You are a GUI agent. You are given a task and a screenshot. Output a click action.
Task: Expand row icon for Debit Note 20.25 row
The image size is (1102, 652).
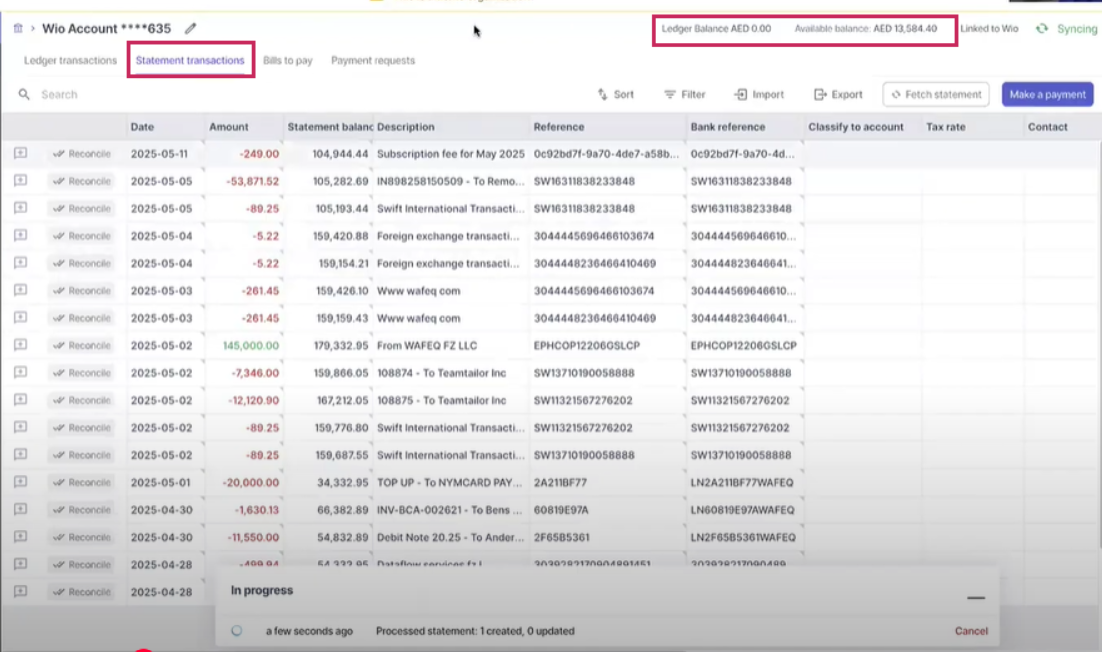[20, 537]
